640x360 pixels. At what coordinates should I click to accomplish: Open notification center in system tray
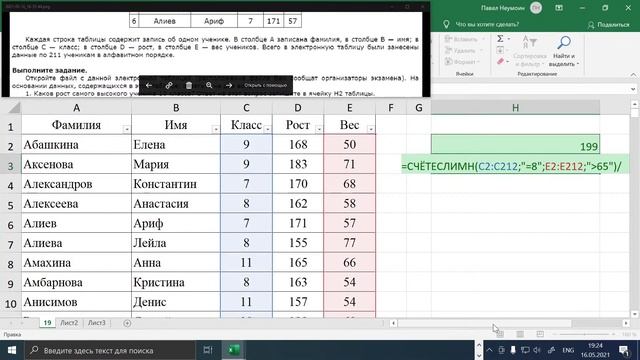[x=624, y=350]
